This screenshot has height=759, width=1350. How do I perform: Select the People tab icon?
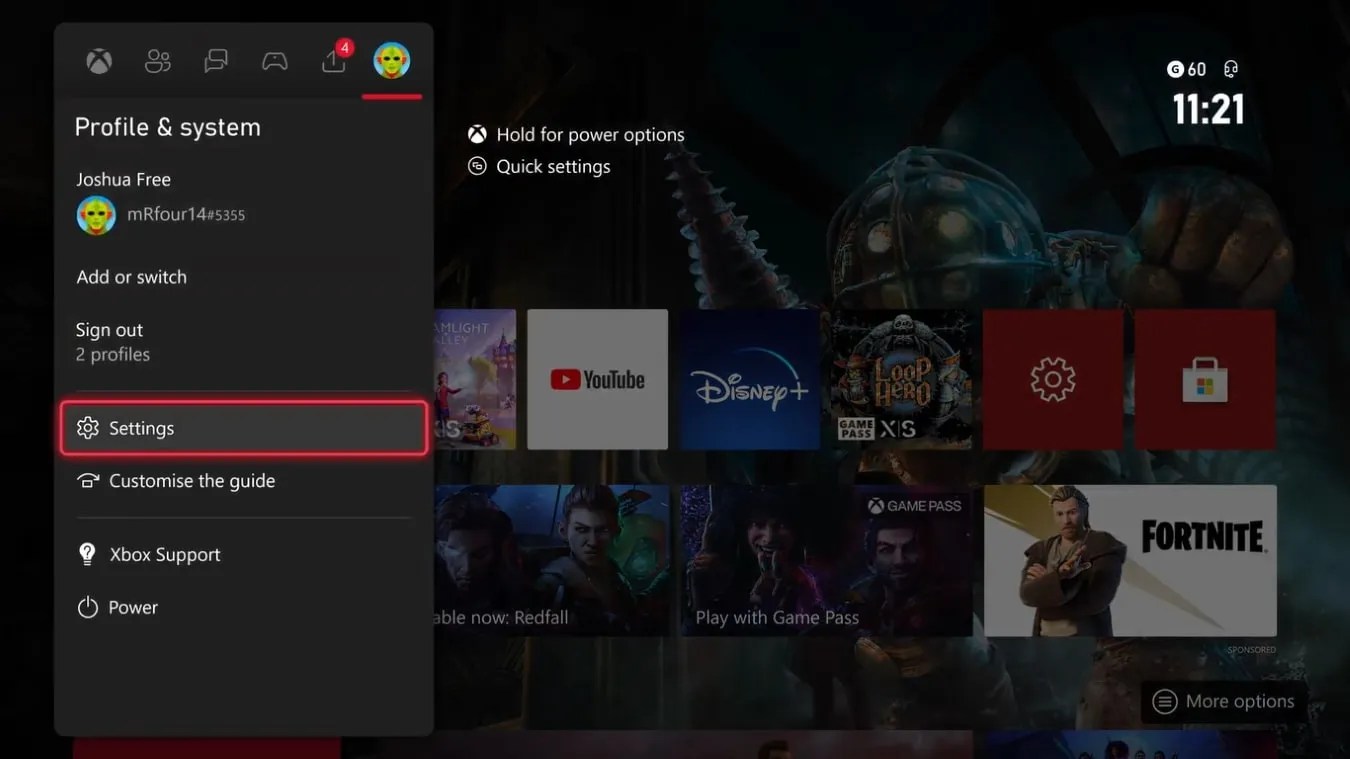[x=156, y=60]
